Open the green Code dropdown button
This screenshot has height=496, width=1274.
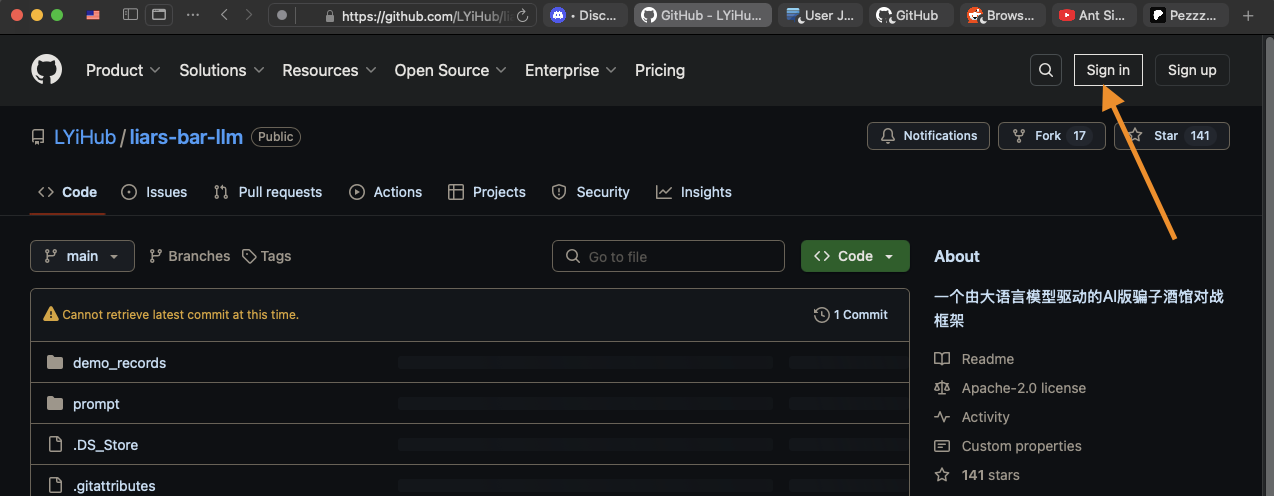855,256
